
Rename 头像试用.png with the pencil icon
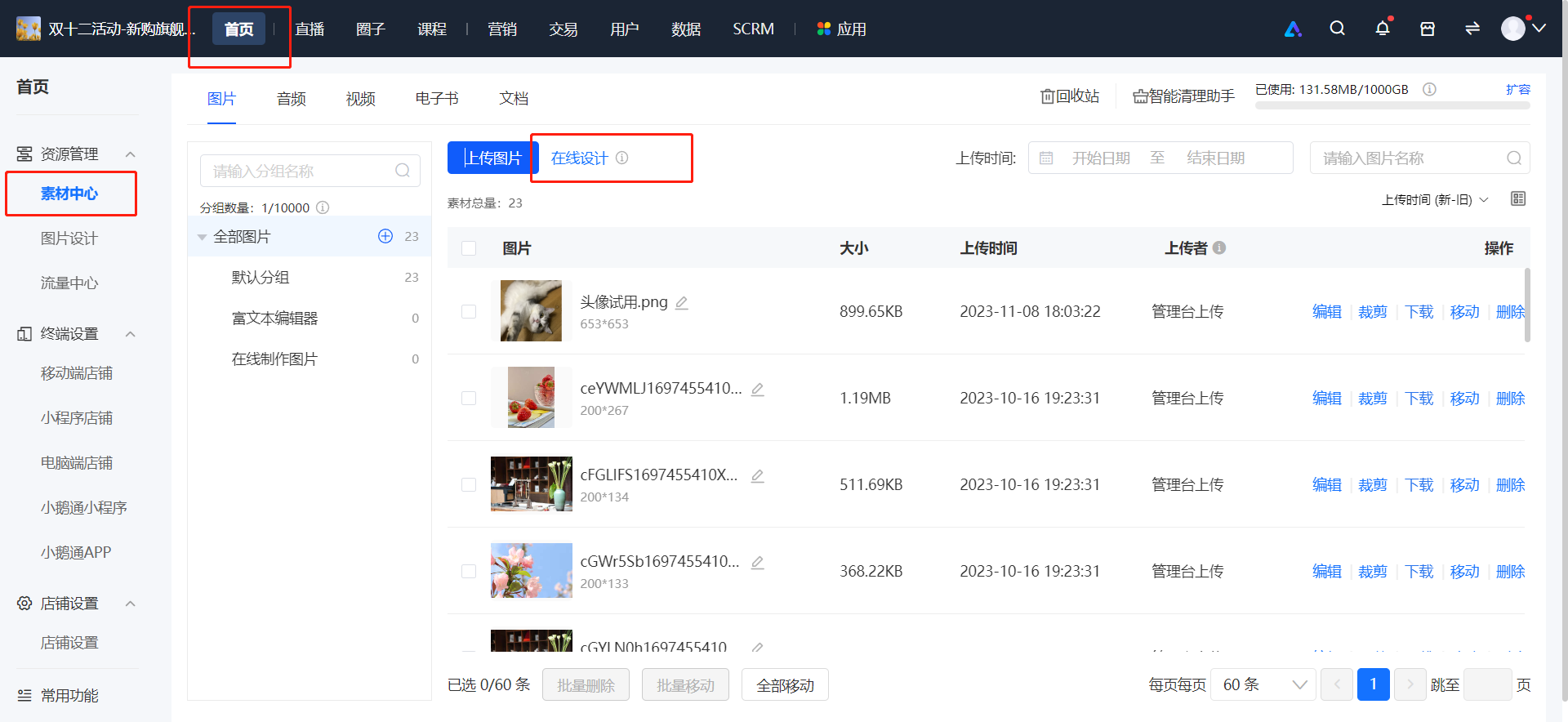click(x=682, y=303)
